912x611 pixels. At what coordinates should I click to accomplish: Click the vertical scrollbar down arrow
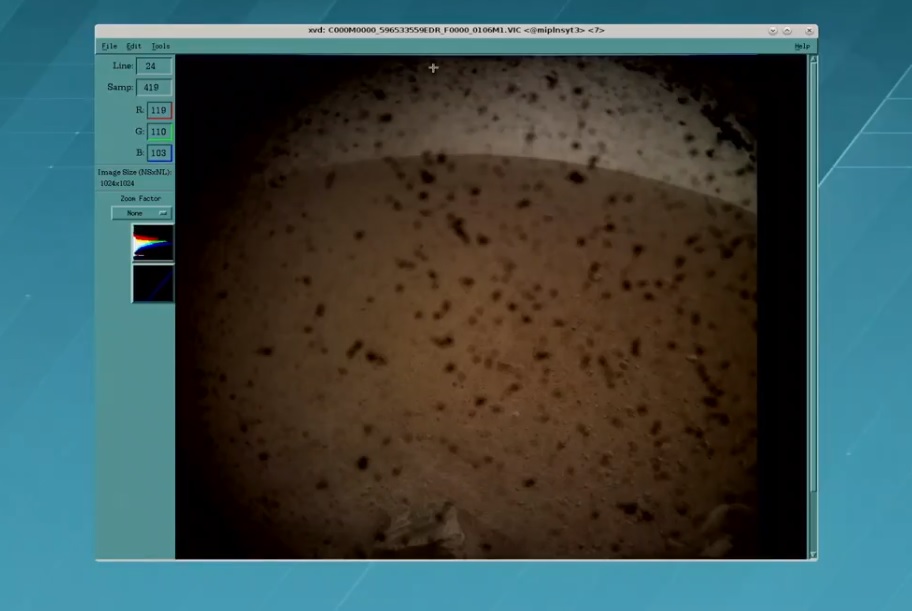812,554
